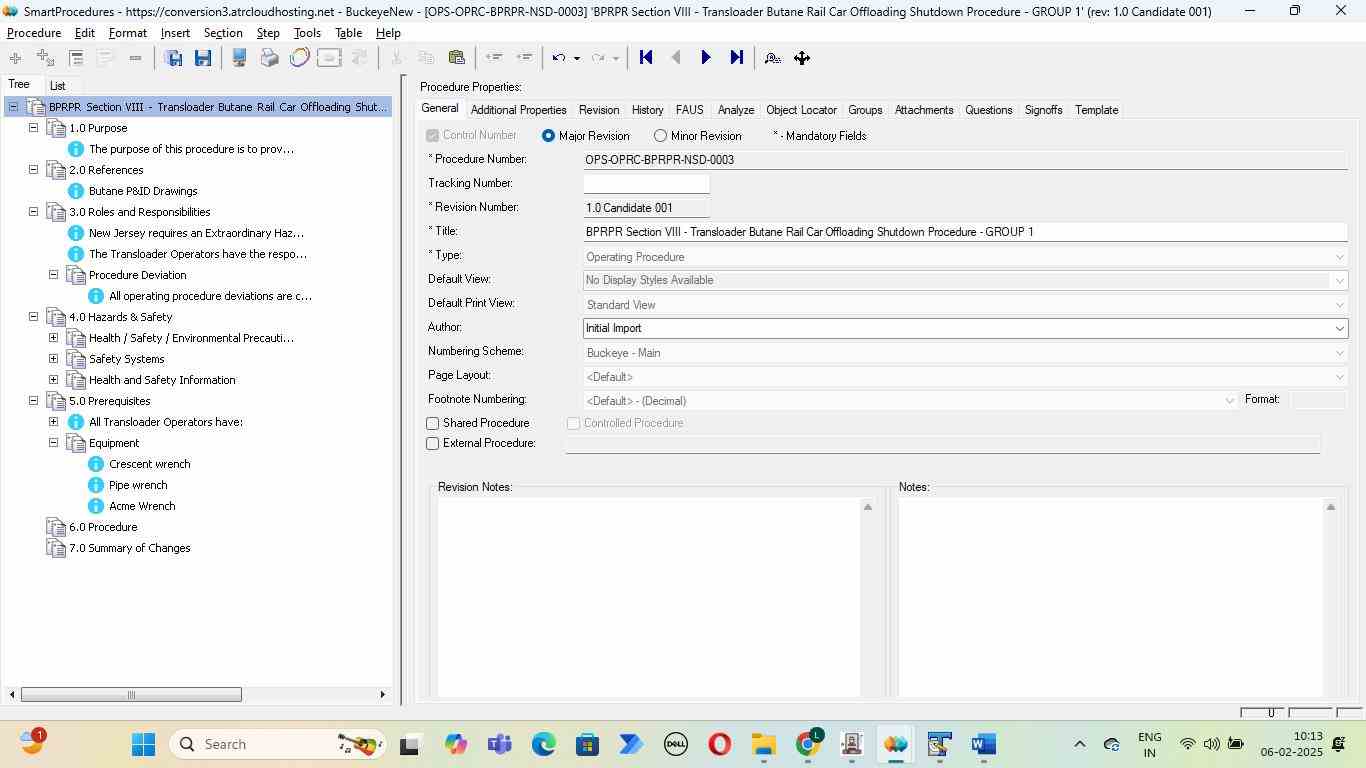The width and height of the screenshot is (1366, 768).
Task: Save the procedure with the floppy icon
Action: [x=203, y=58]
